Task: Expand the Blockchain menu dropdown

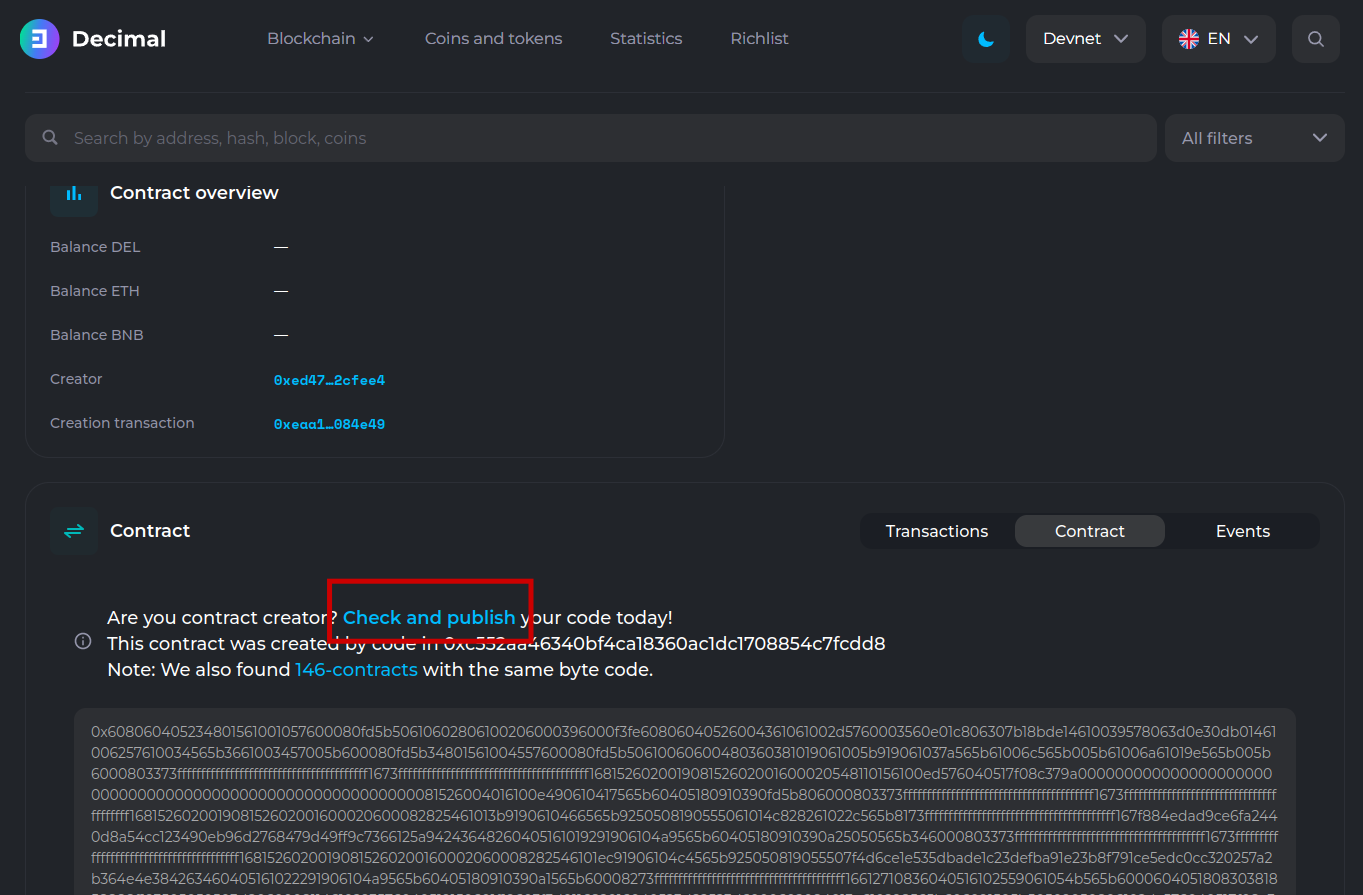Action: pyautogui.click(x=320, y=39)
